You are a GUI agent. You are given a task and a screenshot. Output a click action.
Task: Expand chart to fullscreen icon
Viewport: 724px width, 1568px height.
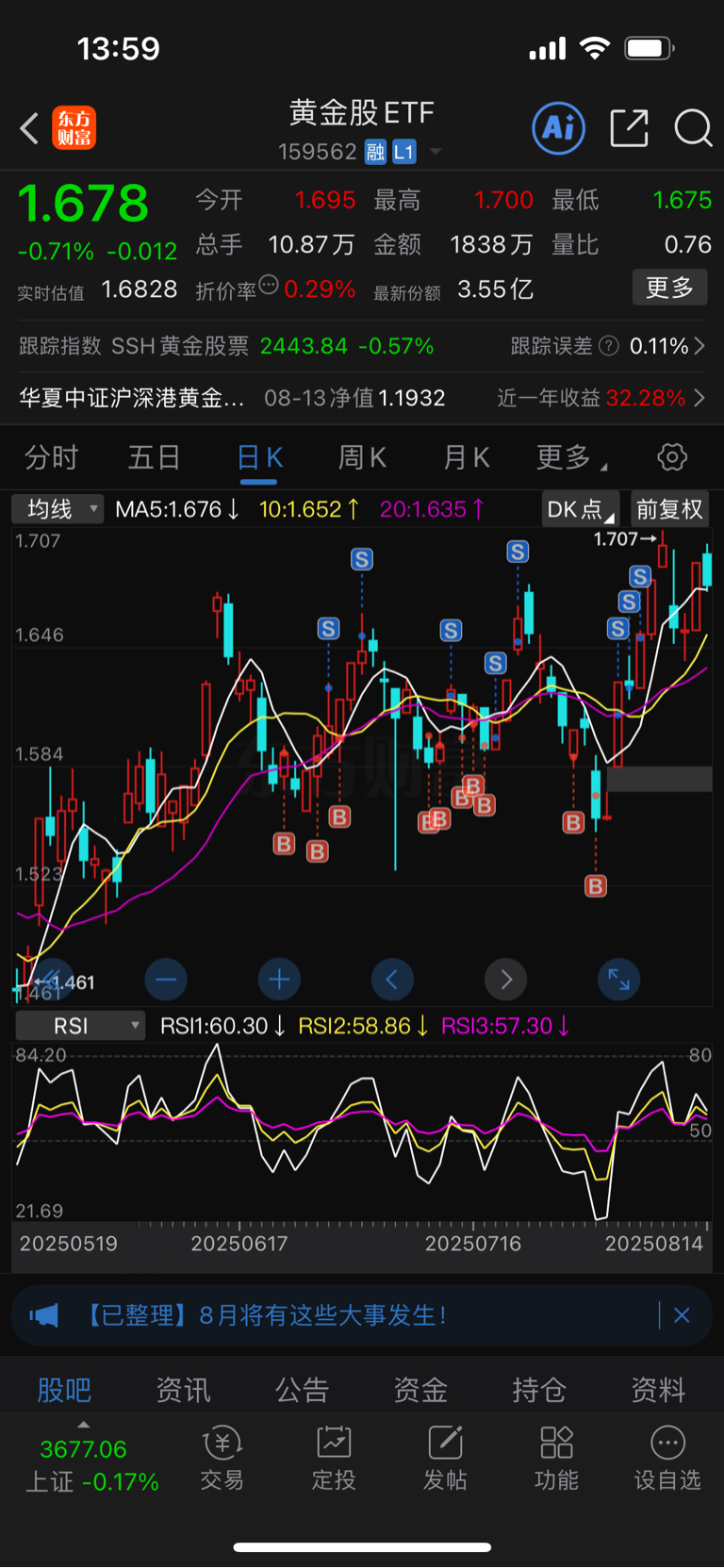pyautogui.click(x=618, y=980)
